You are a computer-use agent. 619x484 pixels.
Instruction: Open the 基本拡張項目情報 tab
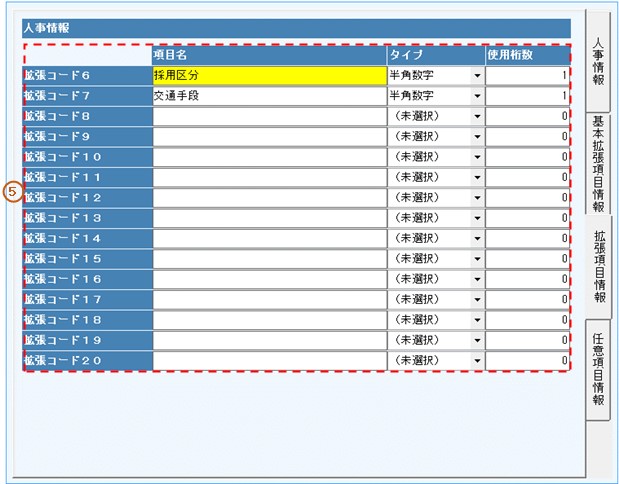tap(597, 163)
